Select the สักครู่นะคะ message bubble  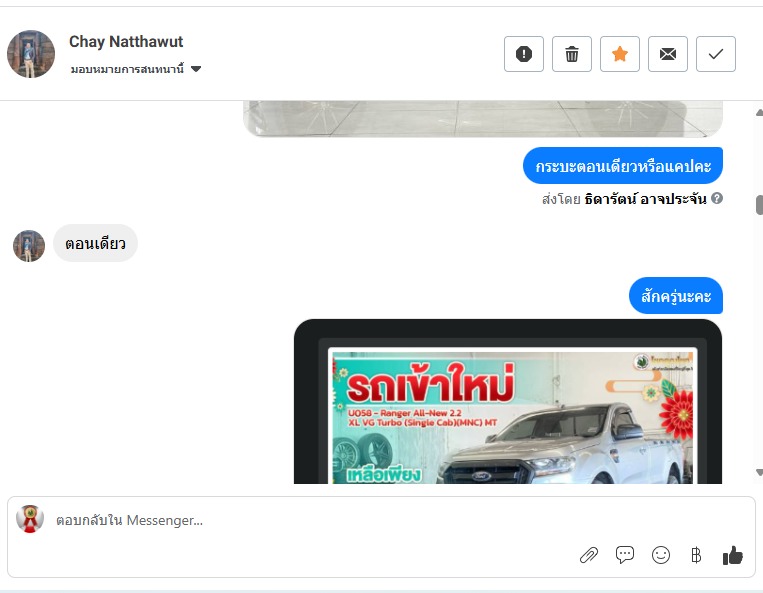pyautogui.click(x=676, y=296)
